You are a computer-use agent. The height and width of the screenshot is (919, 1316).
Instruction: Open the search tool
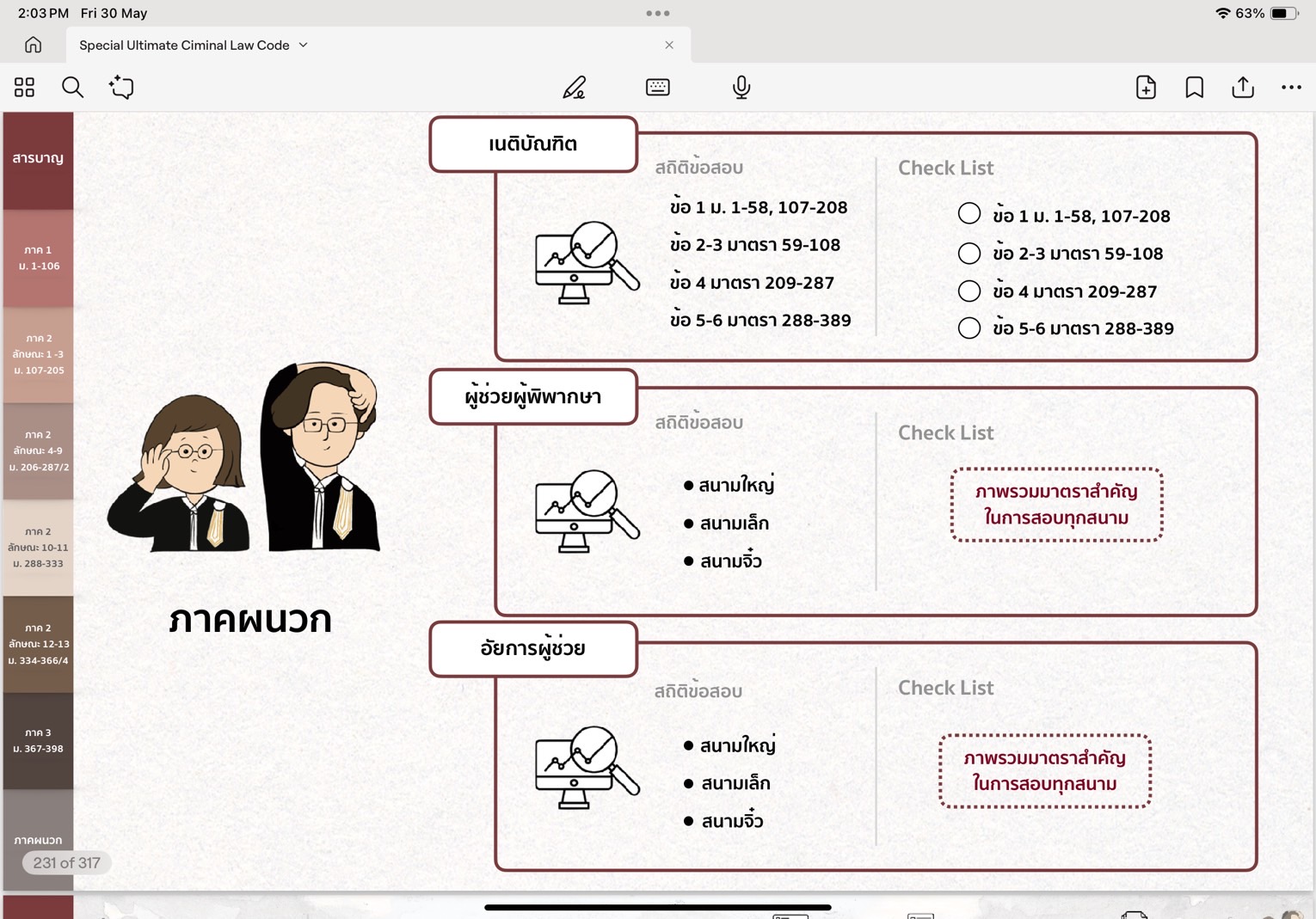(72, 87)
